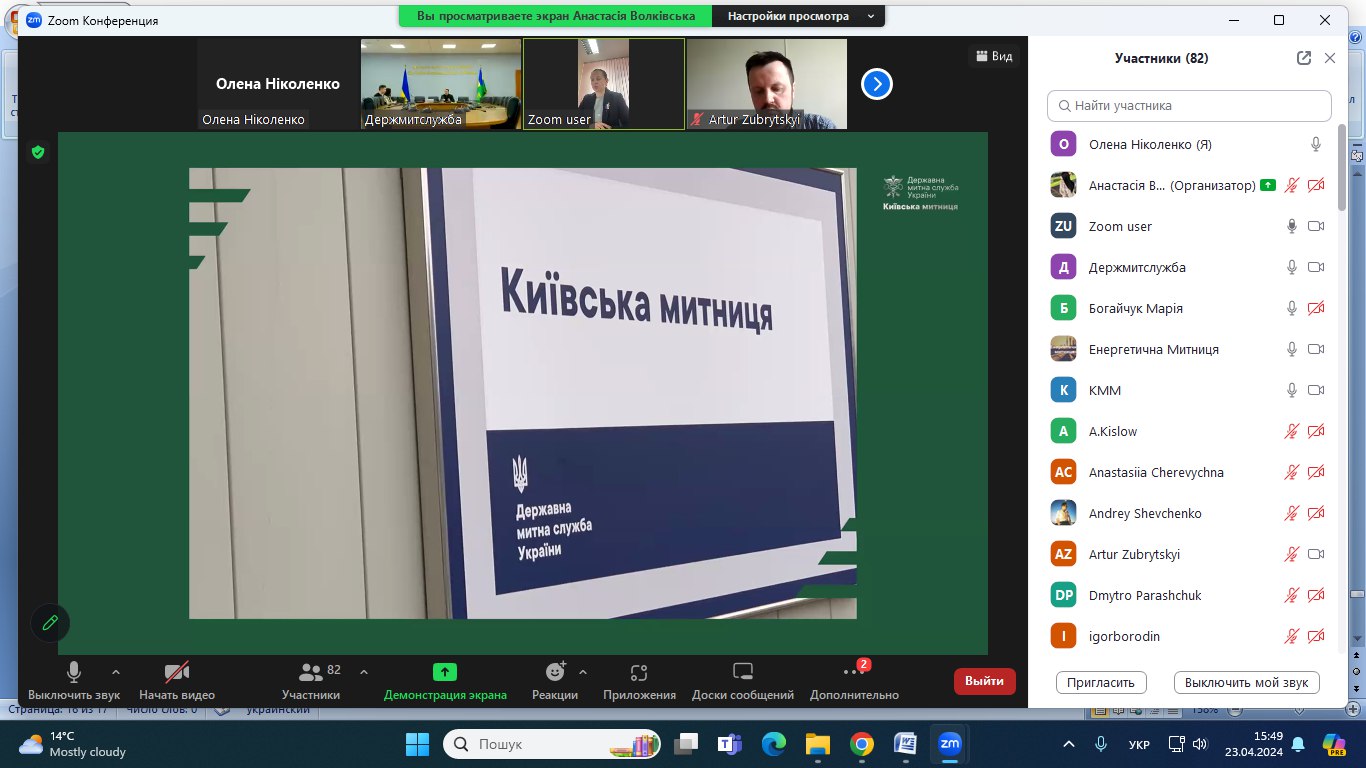Open File Explorer from taskbar
This screenshot has height=768, width=1366.
click(818, 744)
